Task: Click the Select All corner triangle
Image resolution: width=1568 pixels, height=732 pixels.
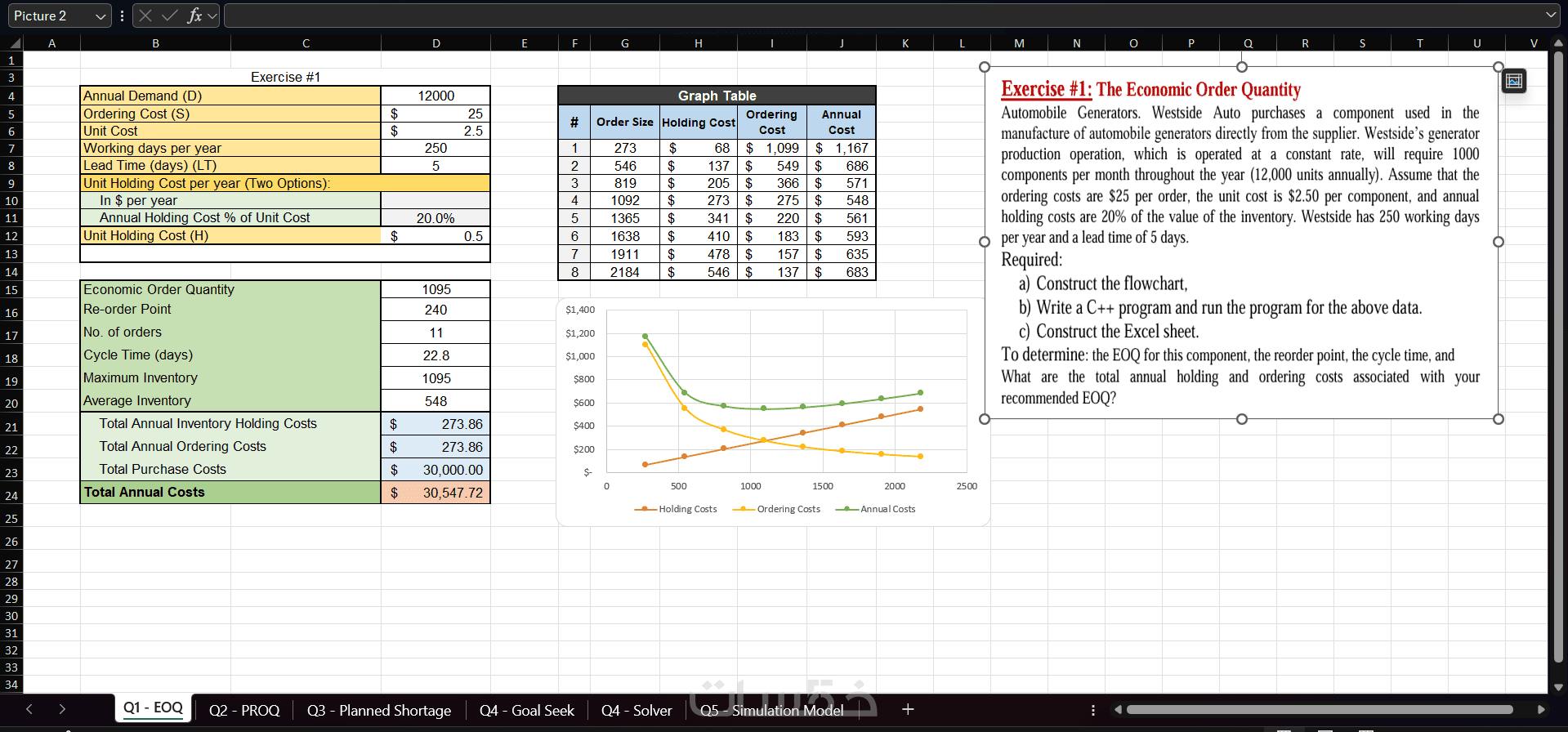Action: click(16, 43)
